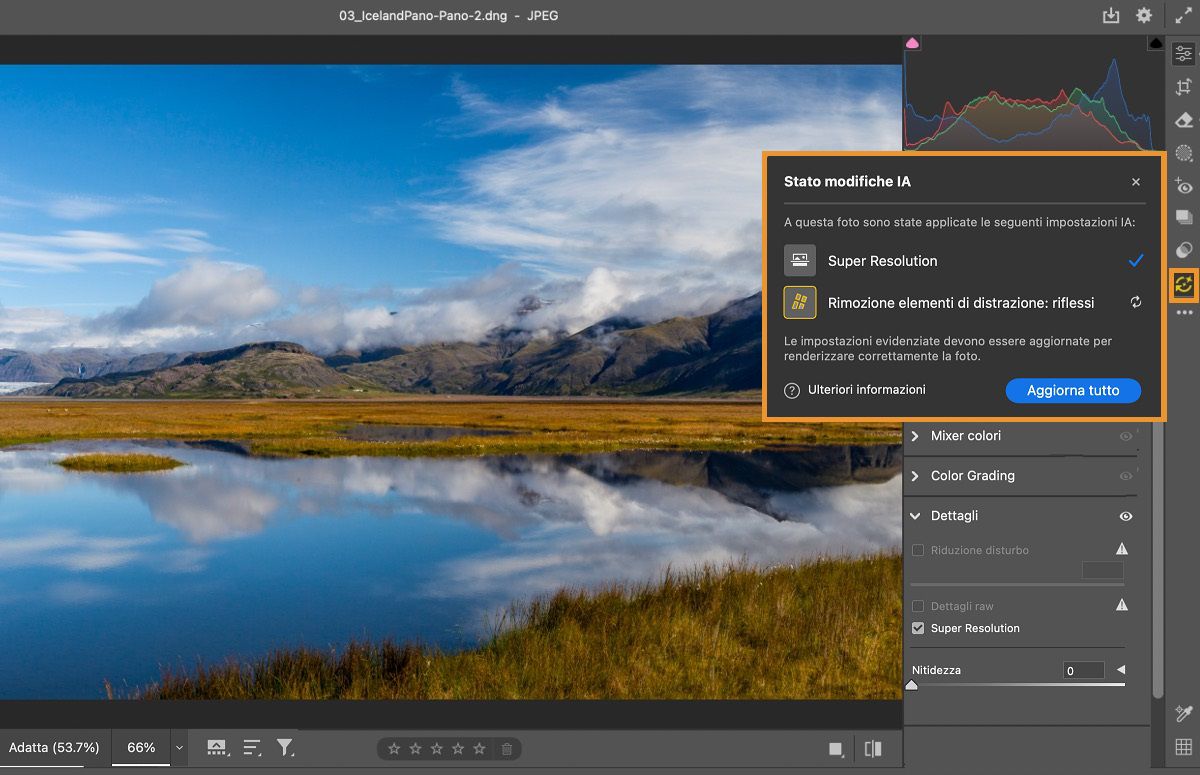This screenshot has width=1200, height=775.
Task: Click the Rimozione elementi di distrazione icon
Action: coord(800,302)
